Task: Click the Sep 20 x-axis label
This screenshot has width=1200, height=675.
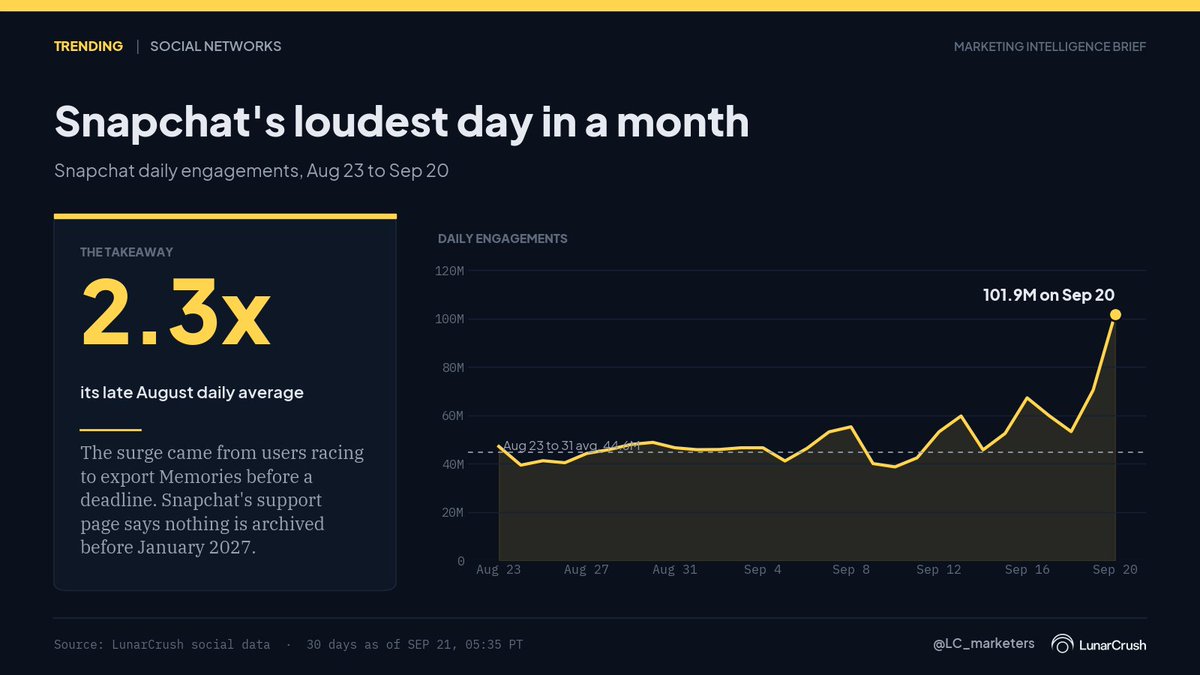Action: click(1115, 570)
